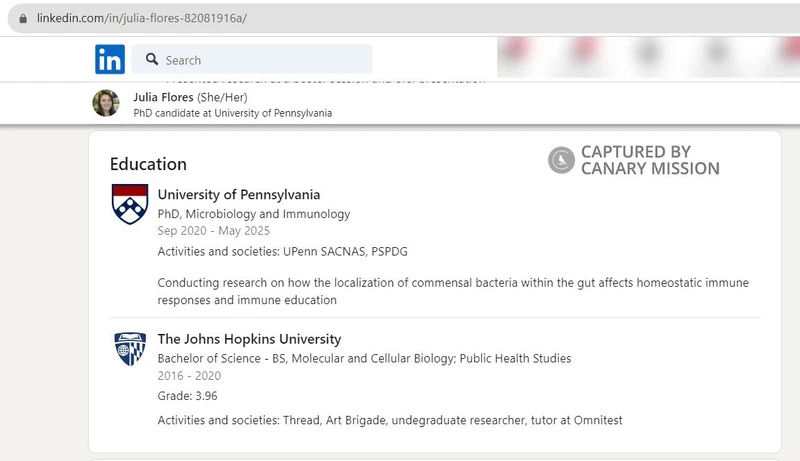Click 'PhD candidate at University of Pennsylvania' headline
The width and height of the screenshot is (800, 461).
point(233,113)
